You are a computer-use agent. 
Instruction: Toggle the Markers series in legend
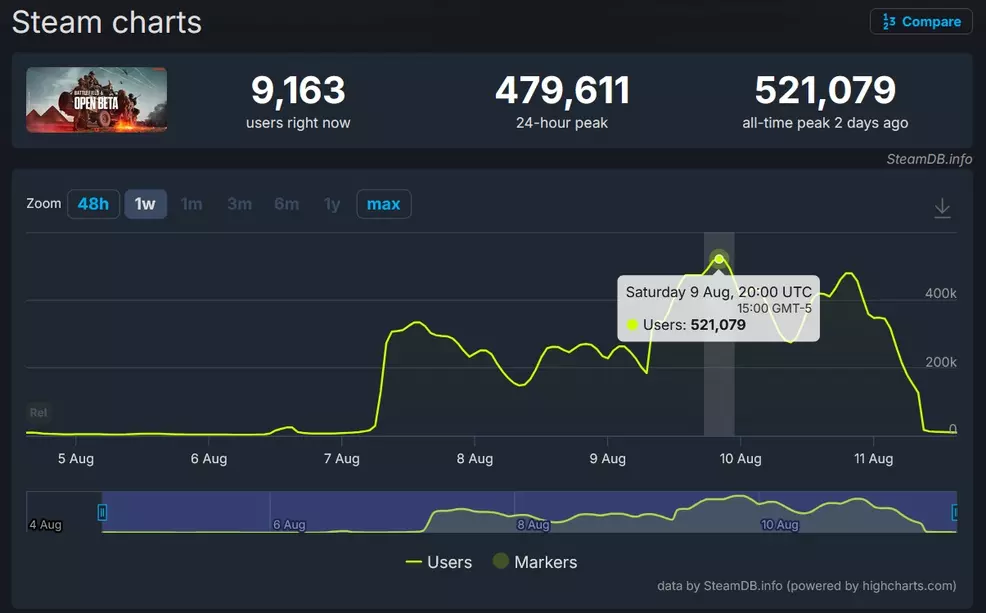535,561
